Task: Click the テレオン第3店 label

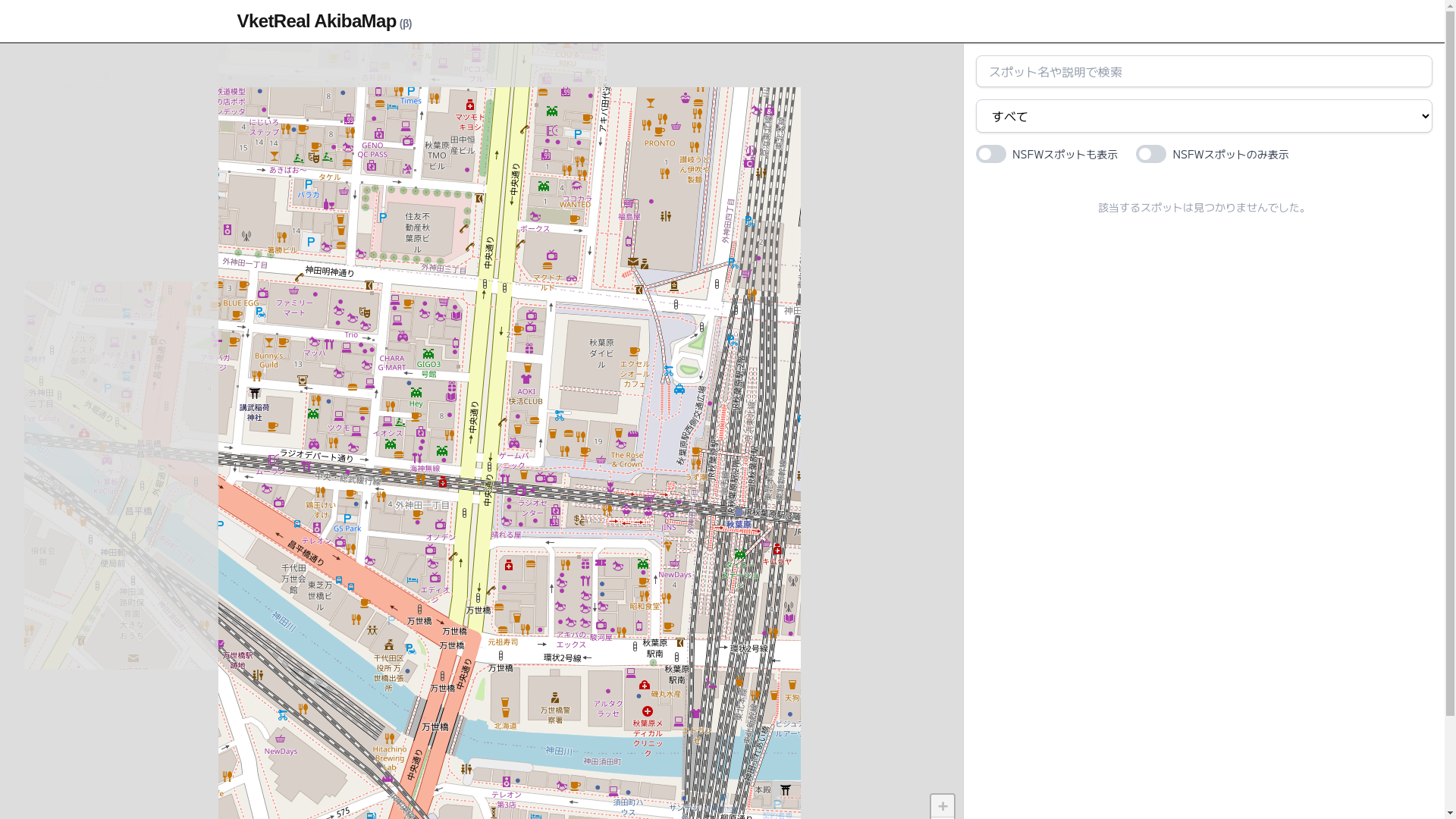Action: click(506, 799)
